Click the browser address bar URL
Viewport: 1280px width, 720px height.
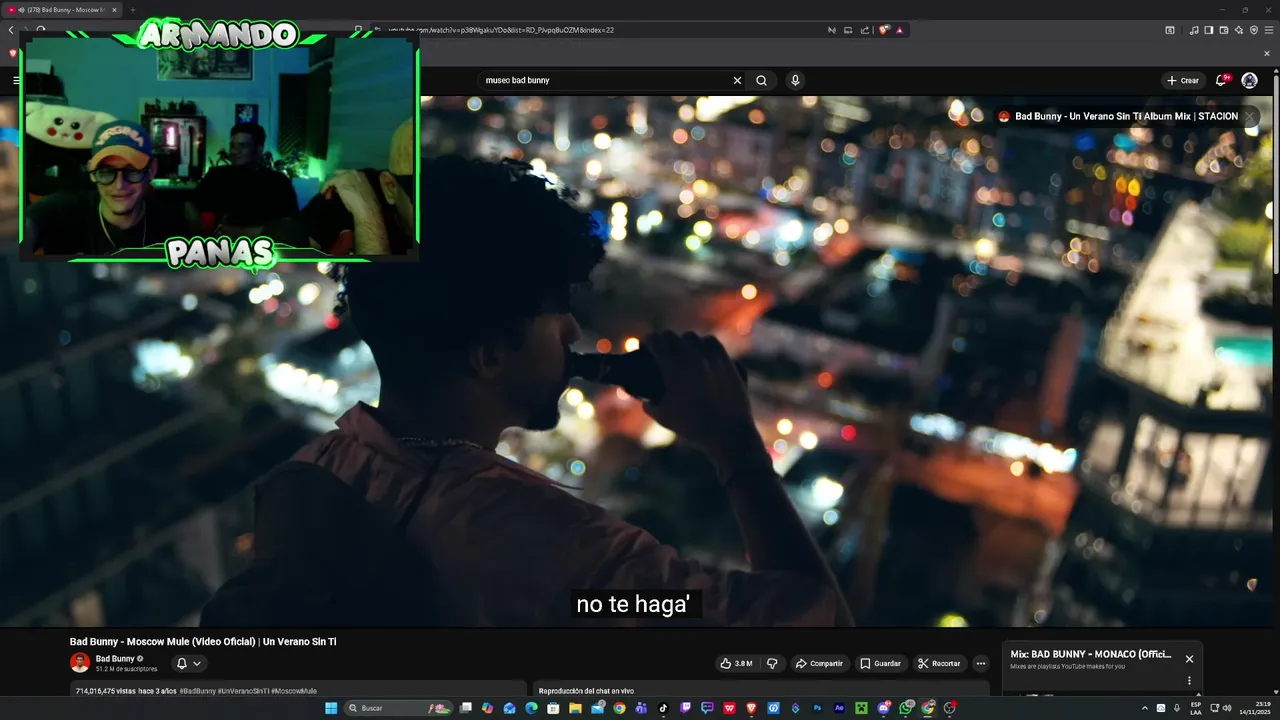pyautogui.click(x=500, y=30)
